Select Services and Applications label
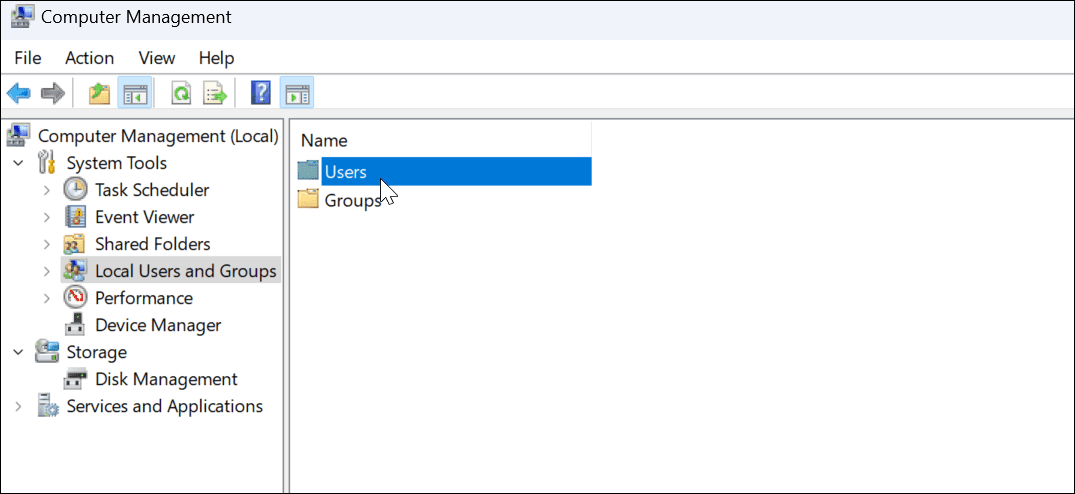Image resolution: width=1075 pixels, height=494 pixels. tap(165, 406)
